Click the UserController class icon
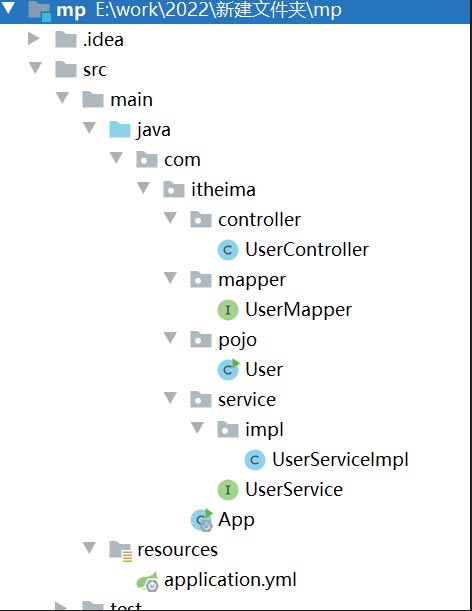Screen dimensions: 472x611 (228, 250)
